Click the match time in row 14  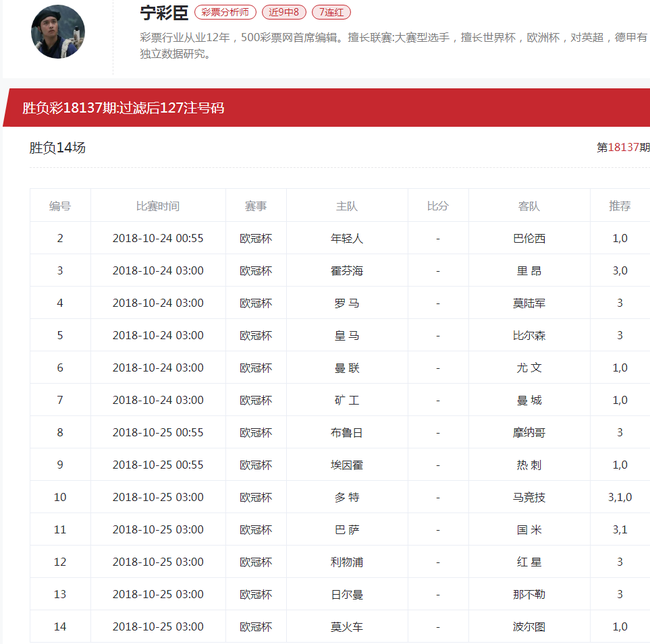click(158, 627)
